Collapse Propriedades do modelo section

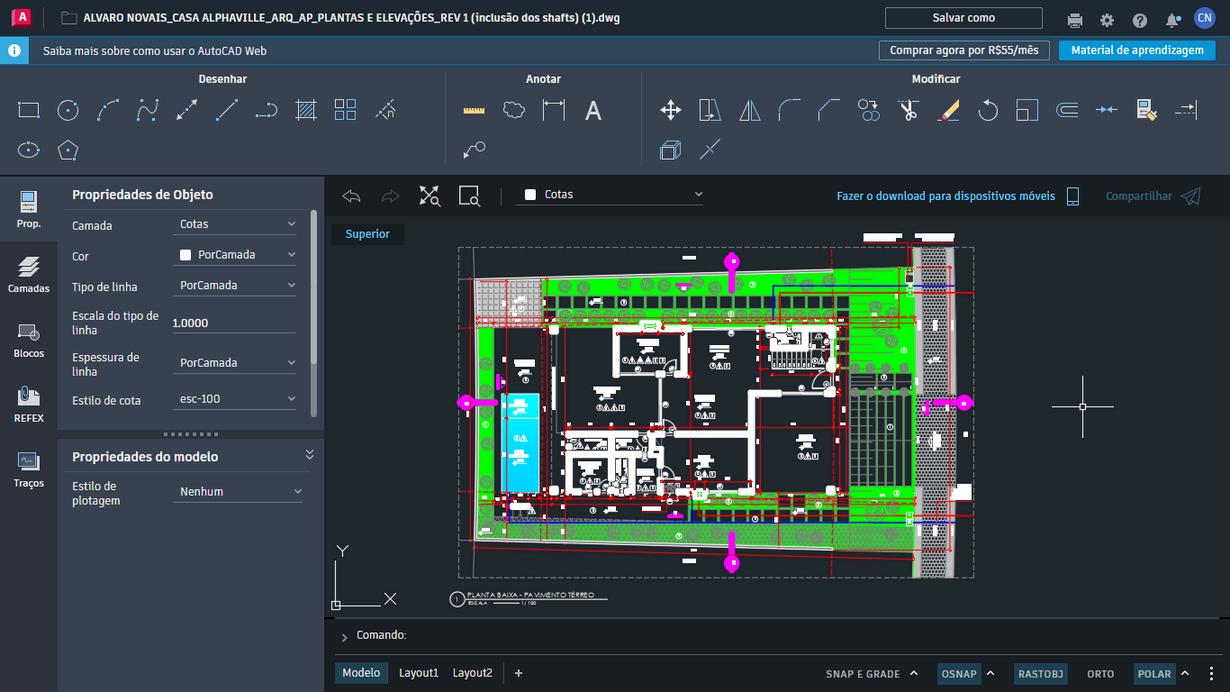309,455
